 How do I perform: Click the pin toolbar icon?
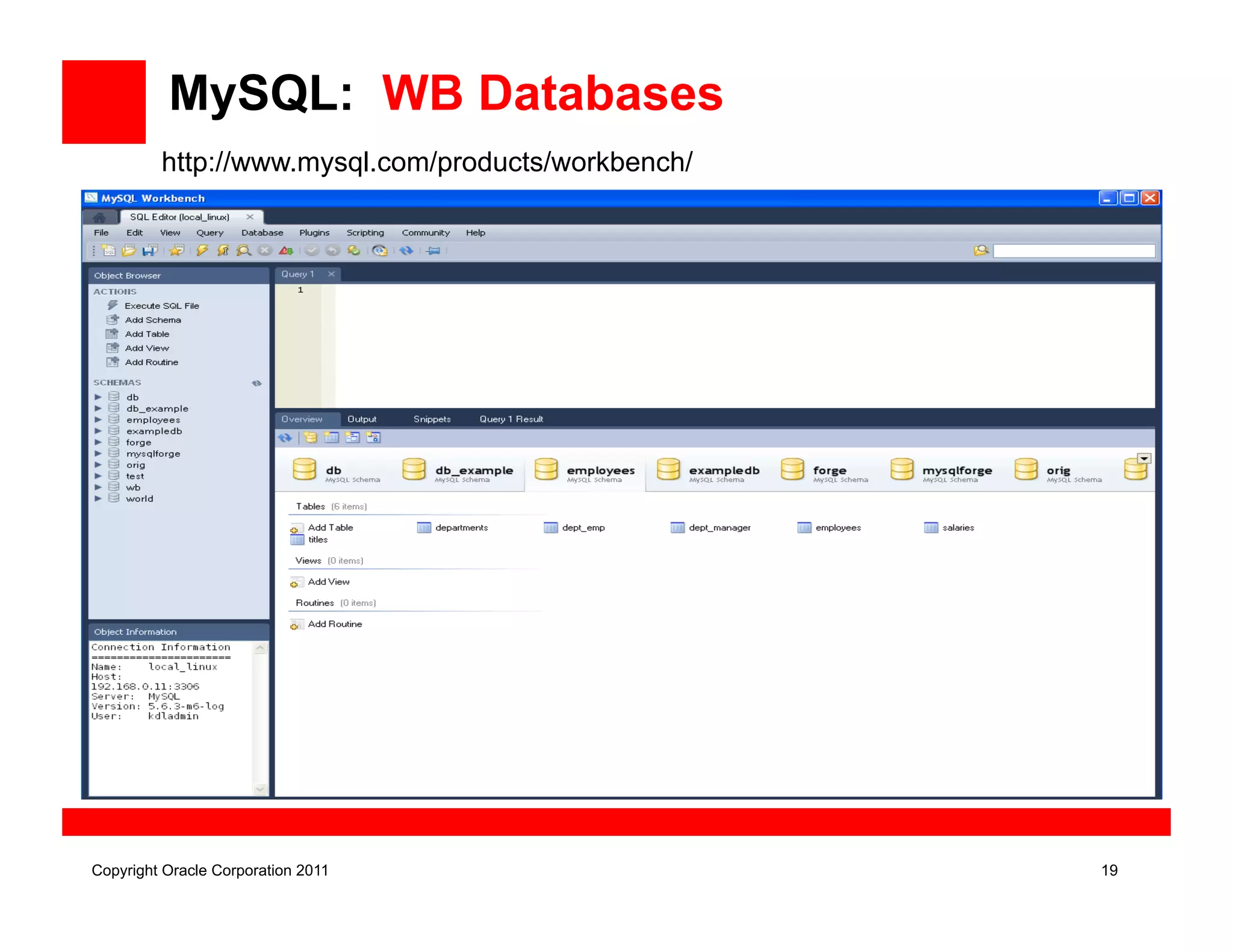433,250
